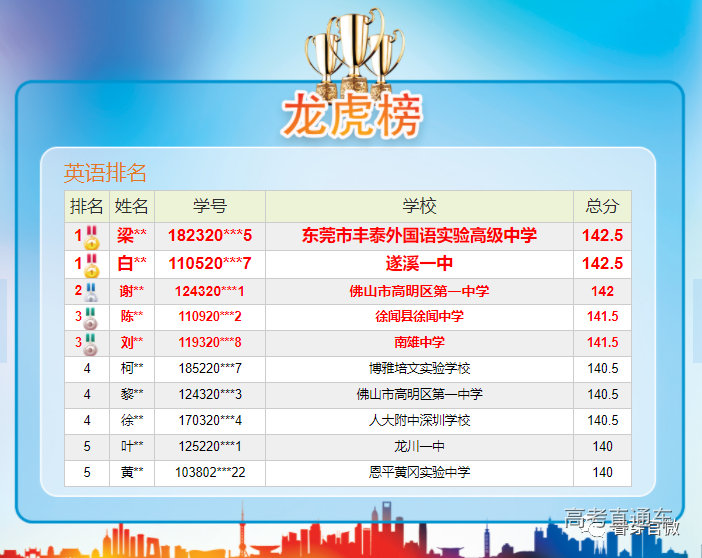702x558 pixels.
Task: Click the 排名 column header
Action: pos(86,206)
